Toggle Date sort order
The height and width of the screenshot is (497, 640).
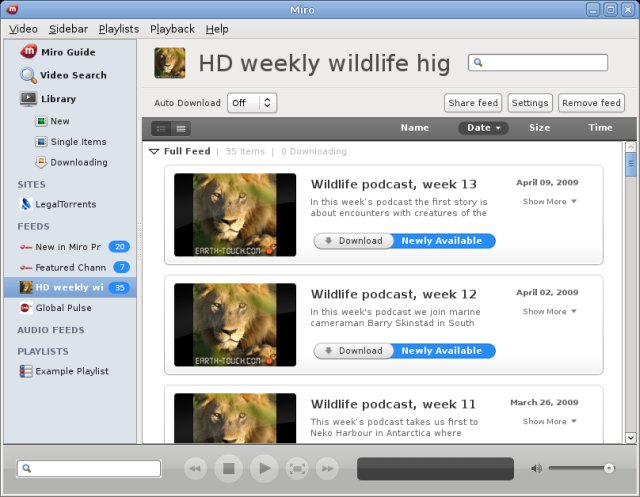[x=483, y=128]
